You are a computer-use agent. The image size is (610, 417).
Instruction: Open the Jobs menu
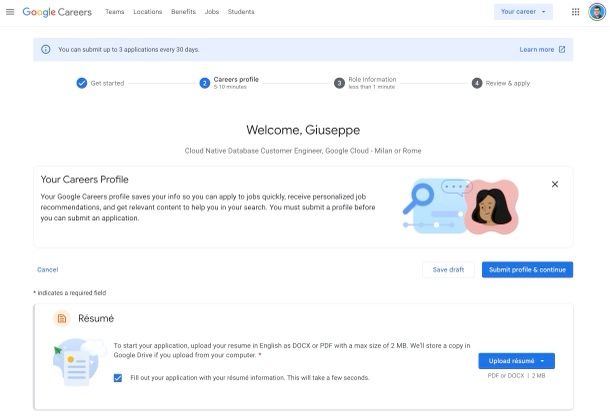(x=212, y=12)
